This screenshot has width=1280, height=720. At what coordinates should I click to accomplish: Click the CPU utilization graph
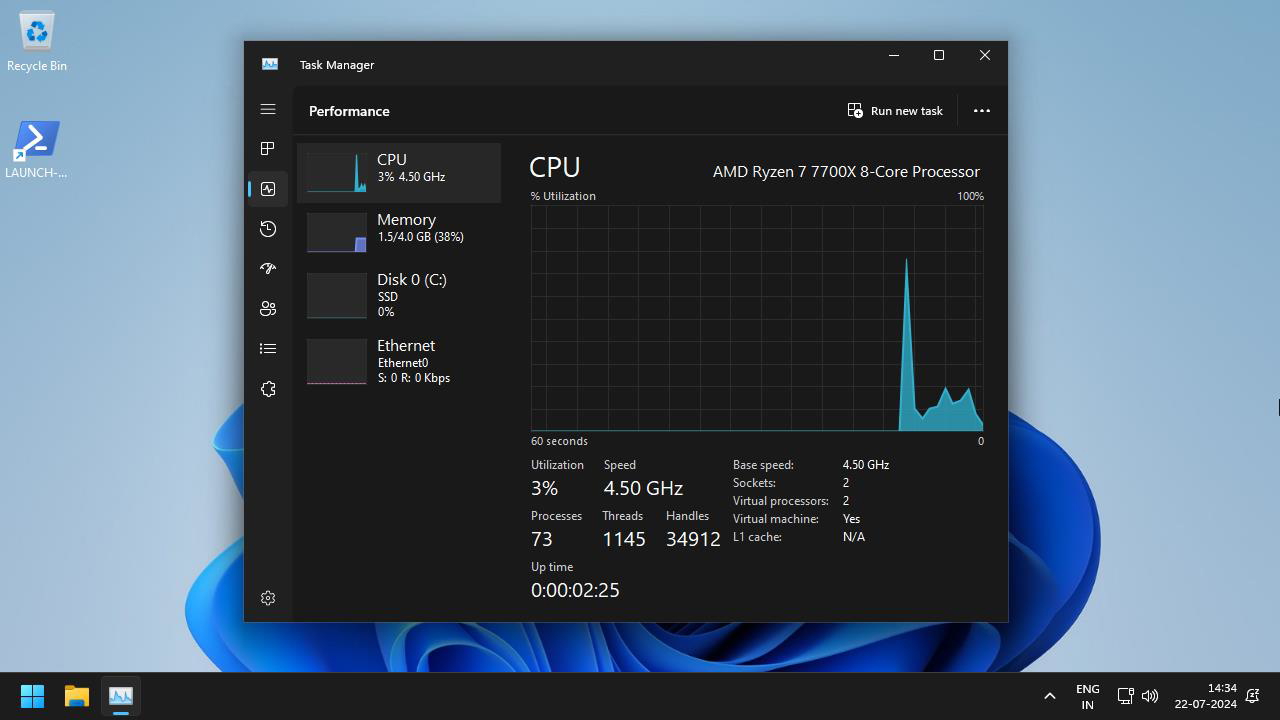(757, 317)
